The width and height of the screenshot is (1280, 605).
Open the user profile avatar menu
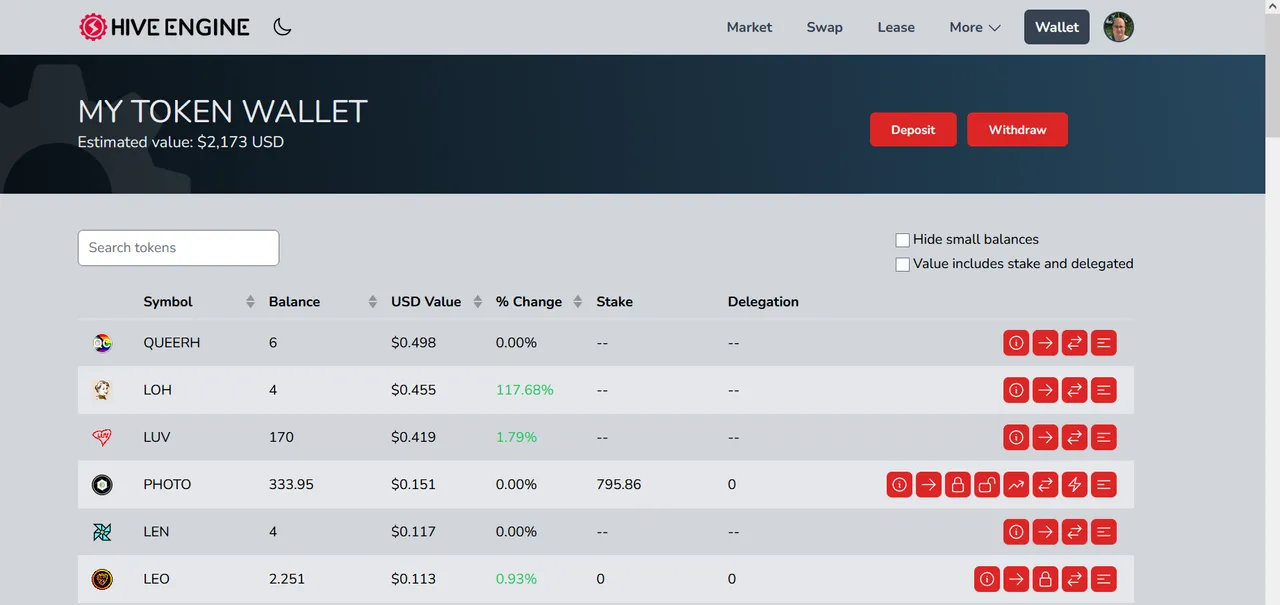point(1118,27)
